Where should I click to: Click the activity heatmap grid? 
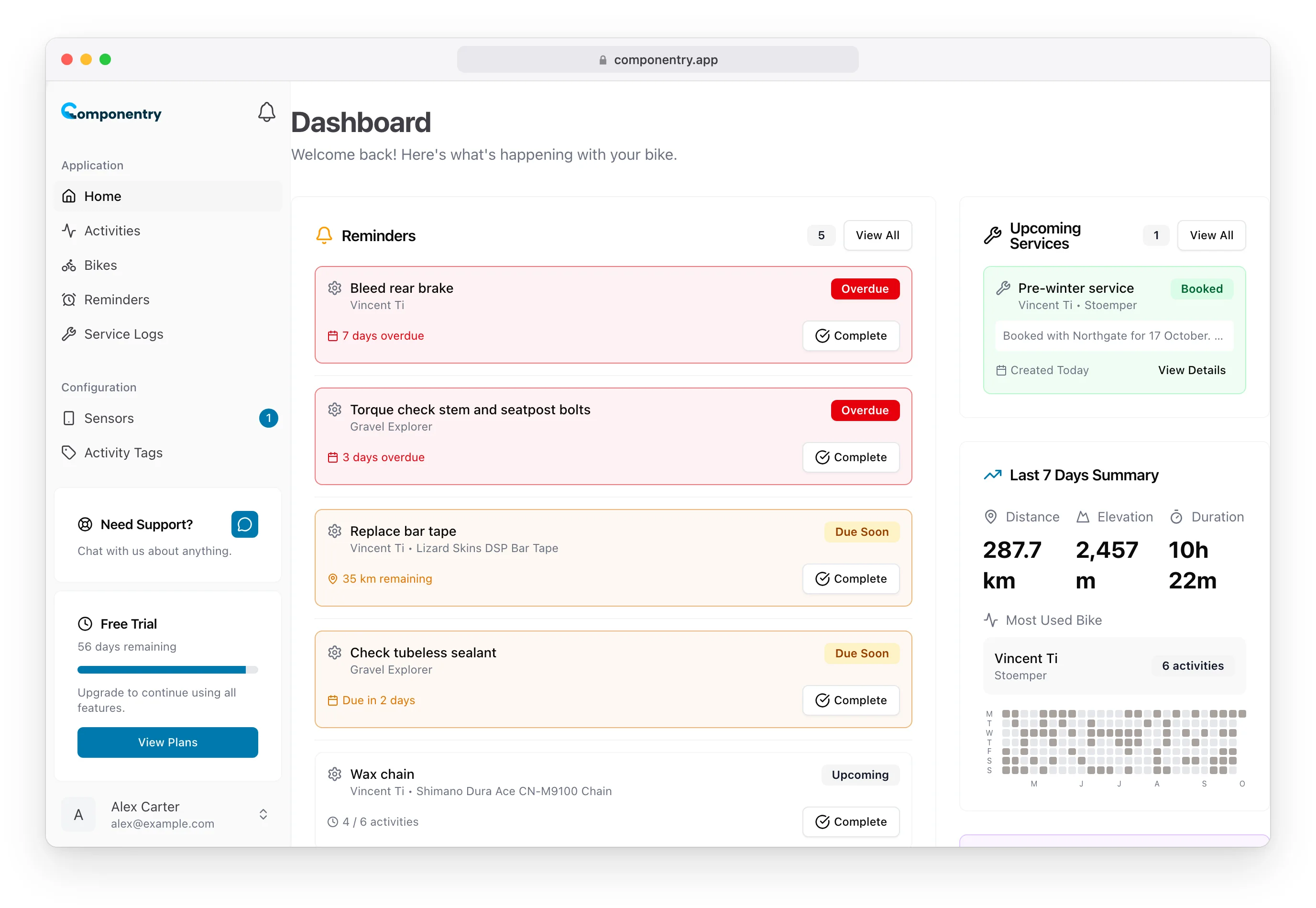(x=1124, y=742)
